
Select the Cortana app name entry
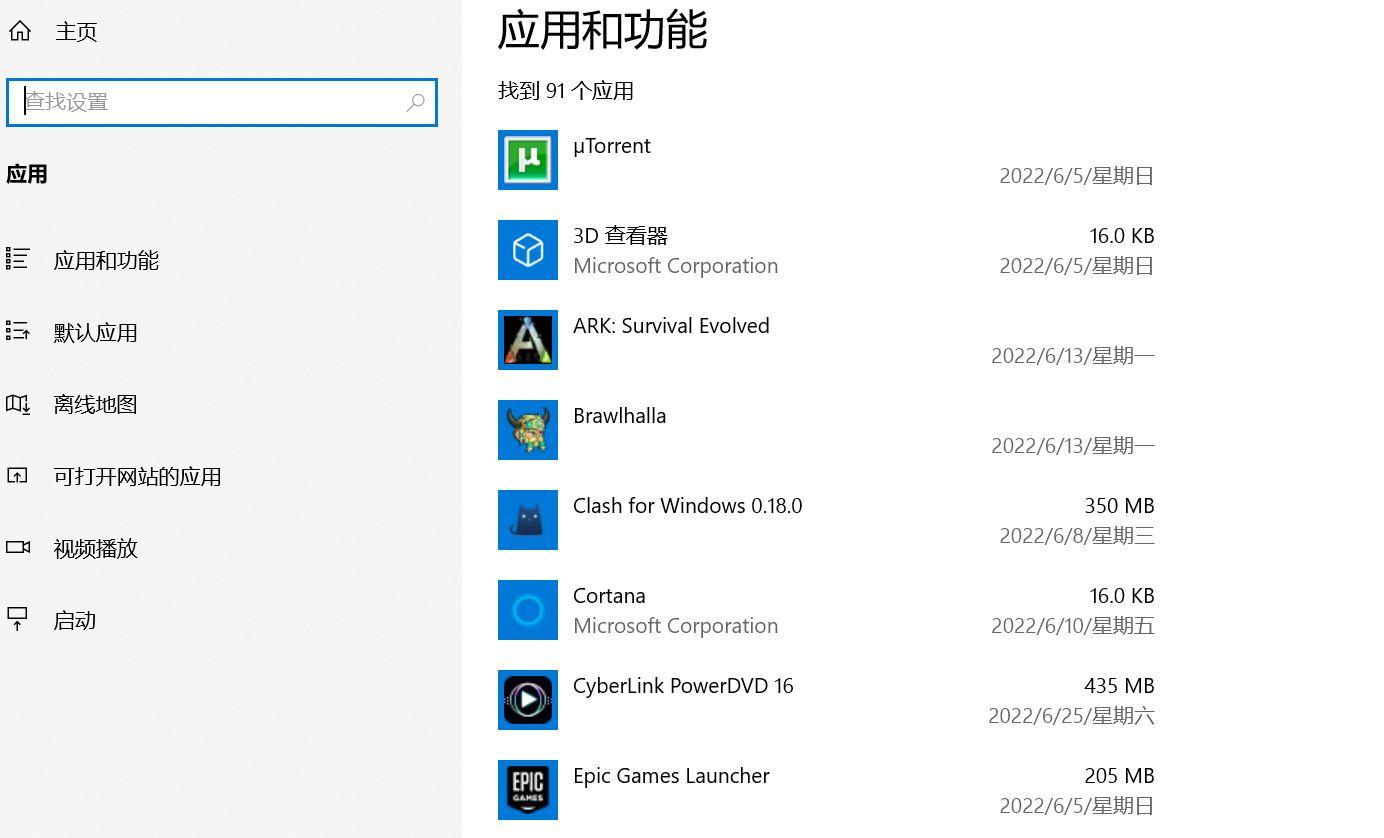609,596
